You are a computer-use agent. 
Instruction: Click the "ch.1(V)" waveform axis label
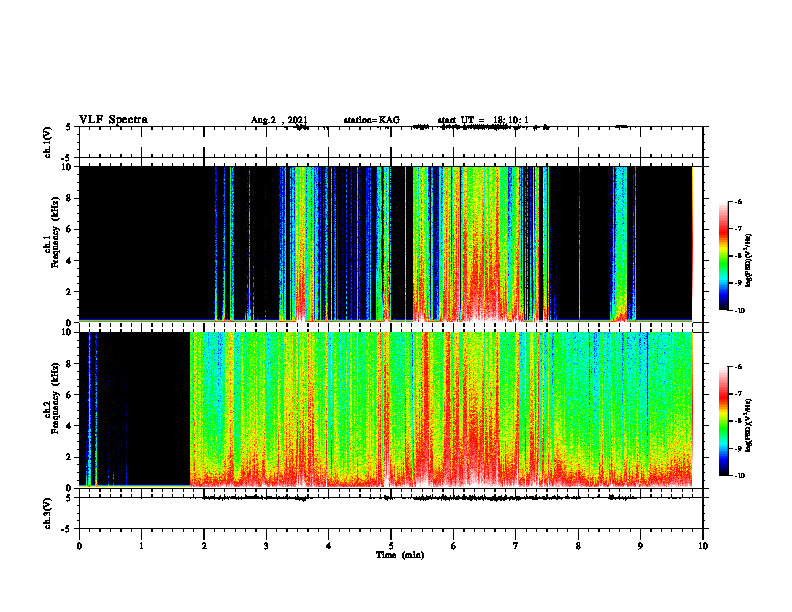48,142
